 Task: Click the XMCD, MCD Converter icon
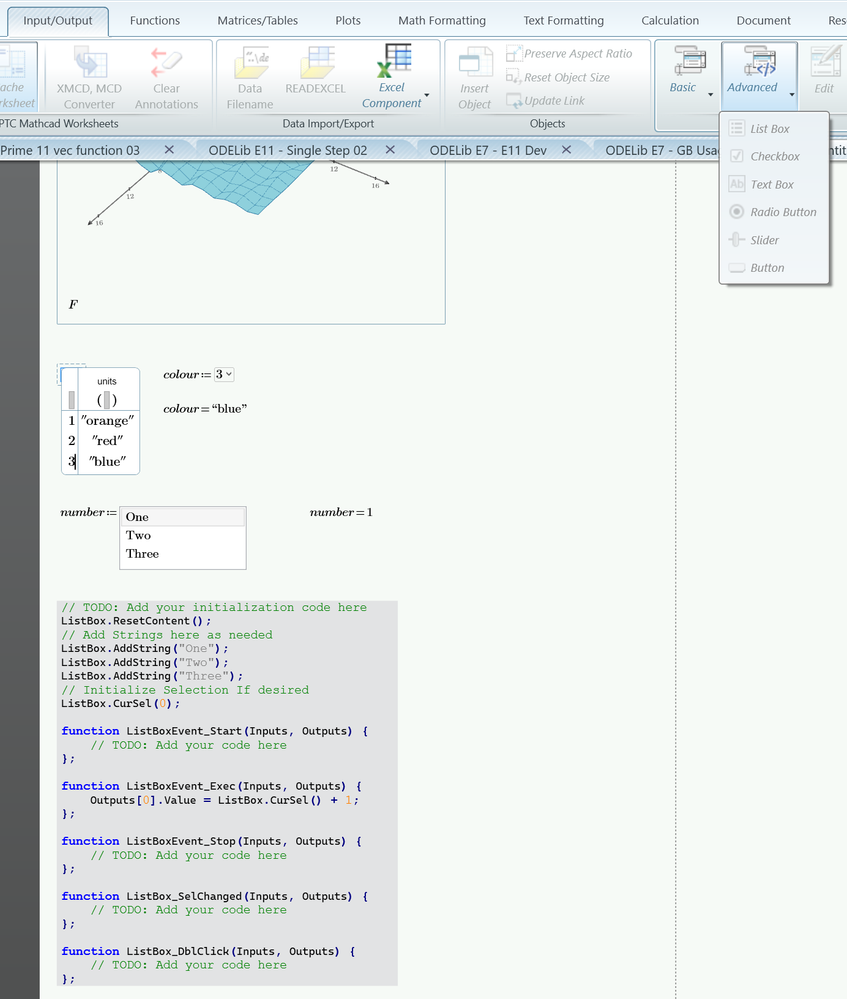[89, 64]
